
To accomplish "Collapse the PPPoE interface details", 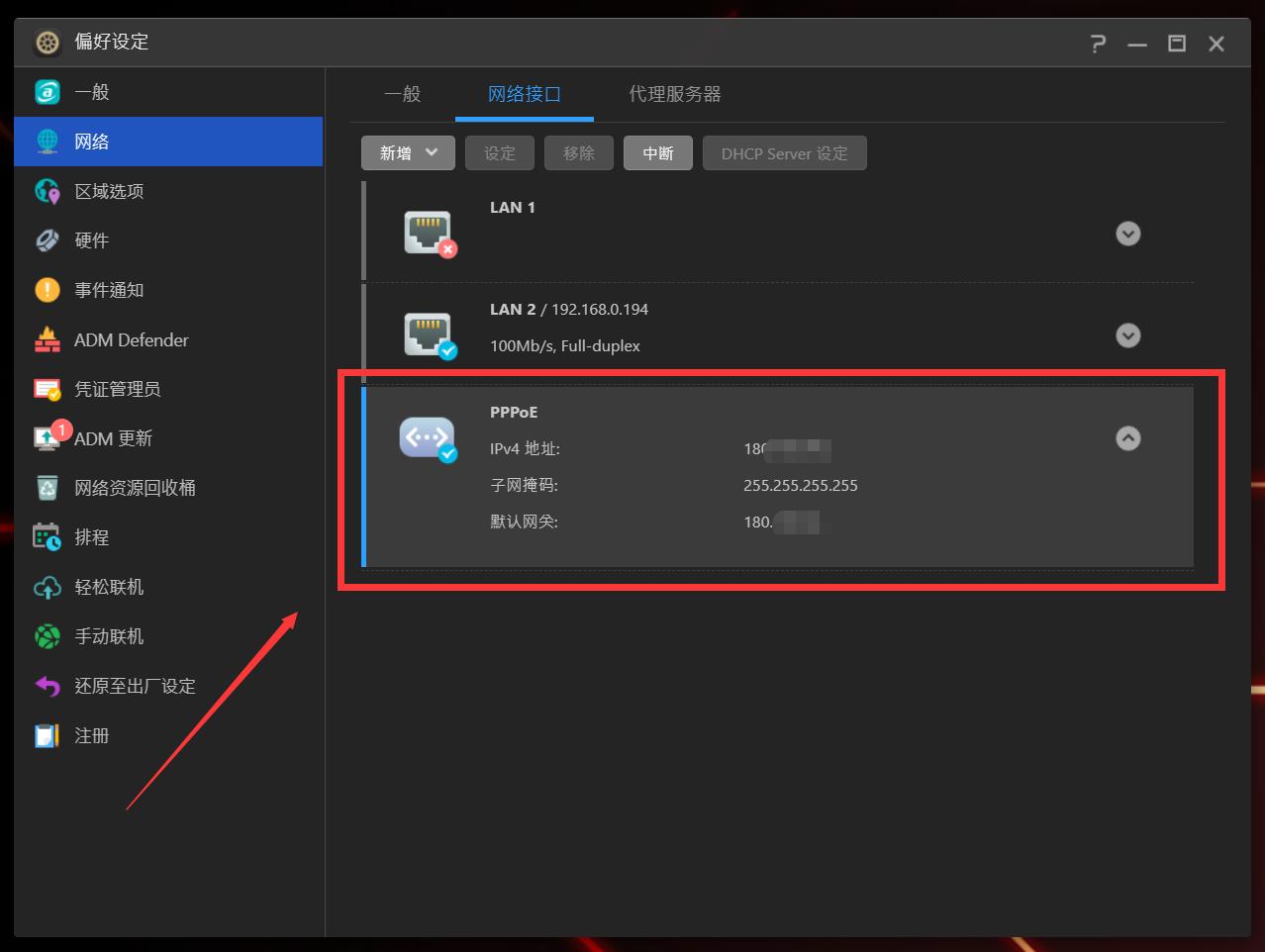I will pyautogui.click(x=1127, y=438).
